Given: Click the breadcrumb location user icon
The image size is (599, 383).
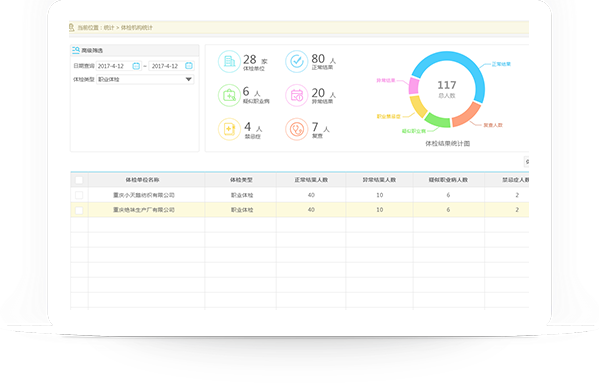Looking at the screenshot, I should 71,27.
